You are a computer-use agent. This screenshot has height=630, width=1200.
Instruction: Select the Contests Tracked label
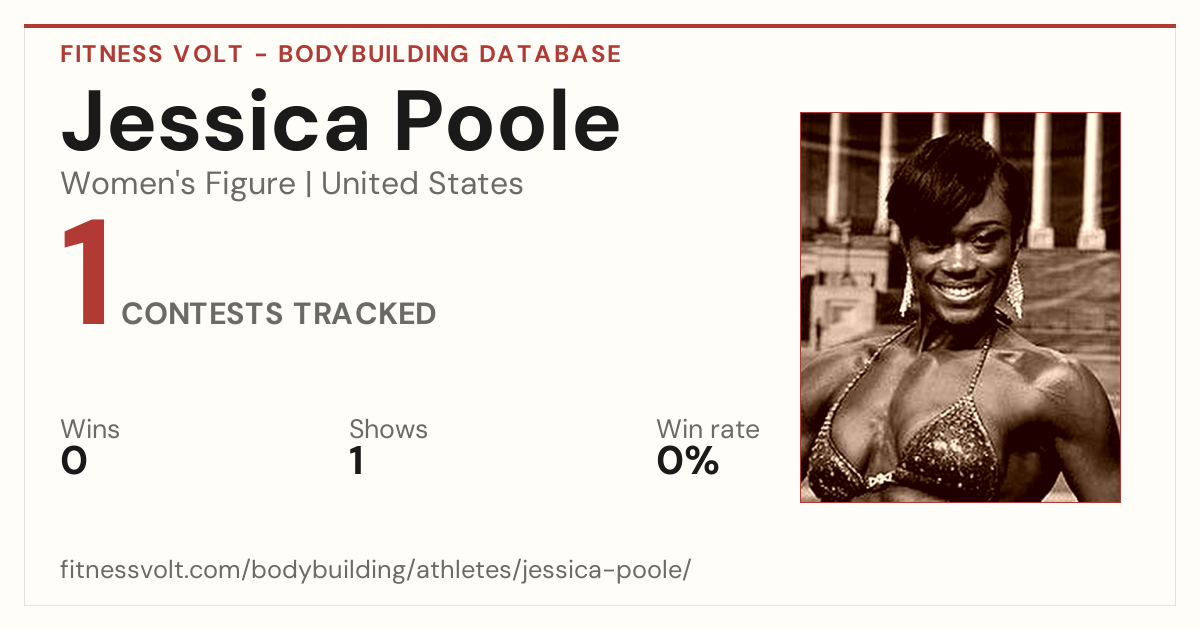click(x=279, y=314)
